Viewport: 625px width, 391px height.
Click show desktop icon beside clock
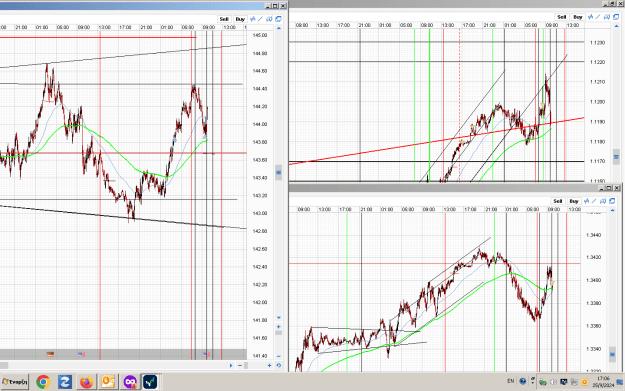[620, 382]
